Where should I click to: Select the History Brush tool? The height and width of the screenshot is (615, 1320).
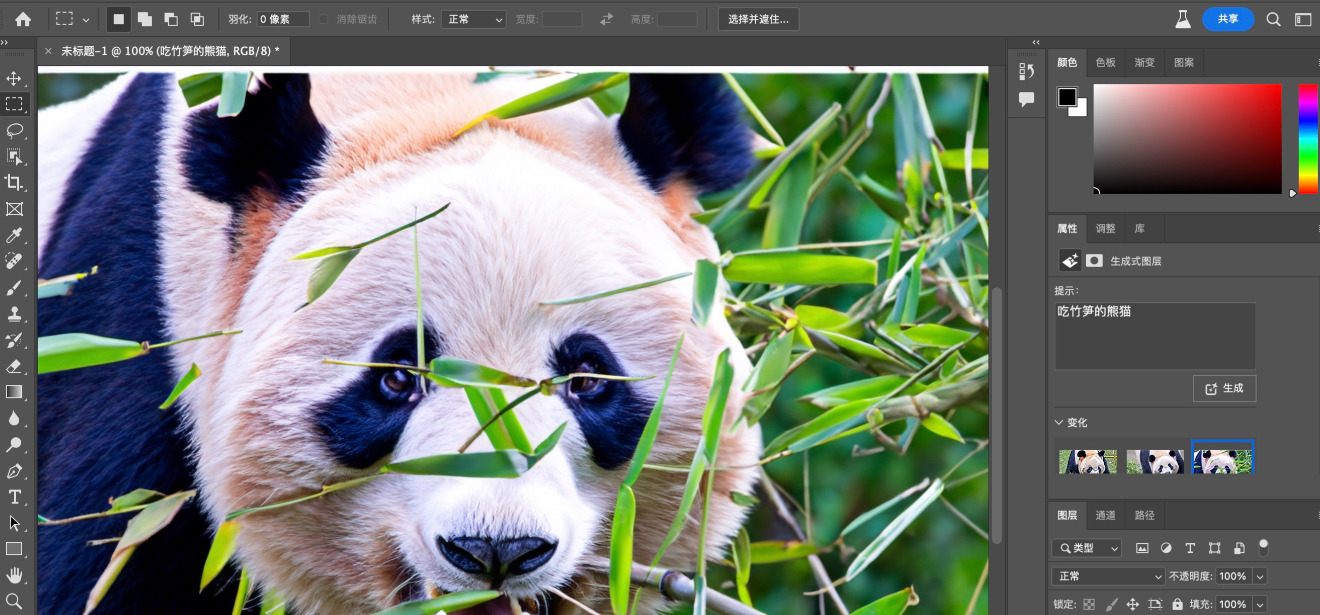coord(14,340)
